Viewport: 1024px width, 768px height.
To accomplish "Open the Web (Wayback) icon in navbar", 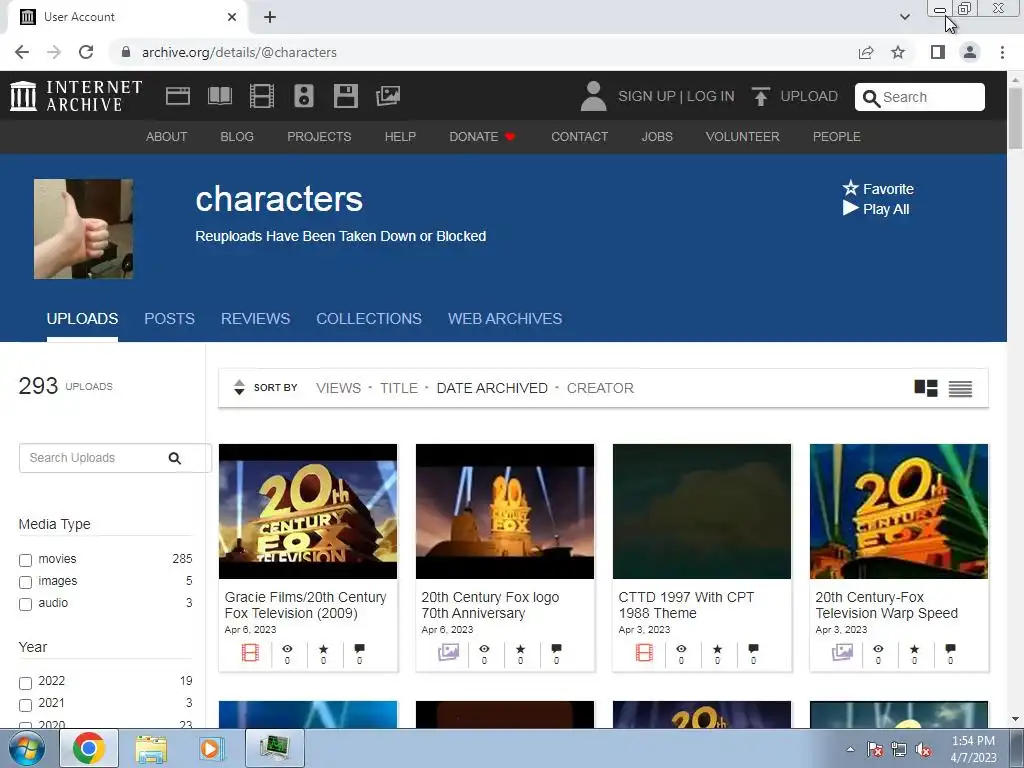I will point(178,96).
